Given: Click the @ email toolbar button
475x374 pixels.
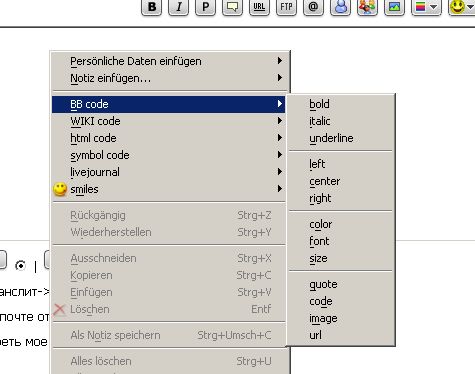Looking at the screenshot, I should (313, 7).
